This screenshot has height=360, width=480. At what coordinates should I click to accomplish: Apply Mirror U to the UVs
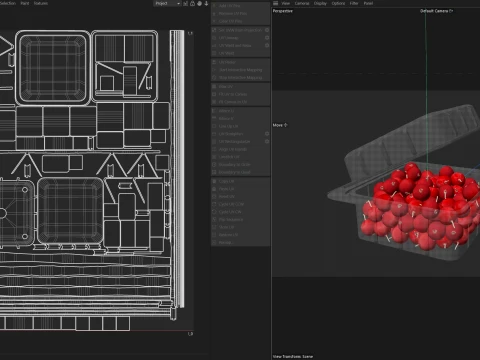[240, 111]
